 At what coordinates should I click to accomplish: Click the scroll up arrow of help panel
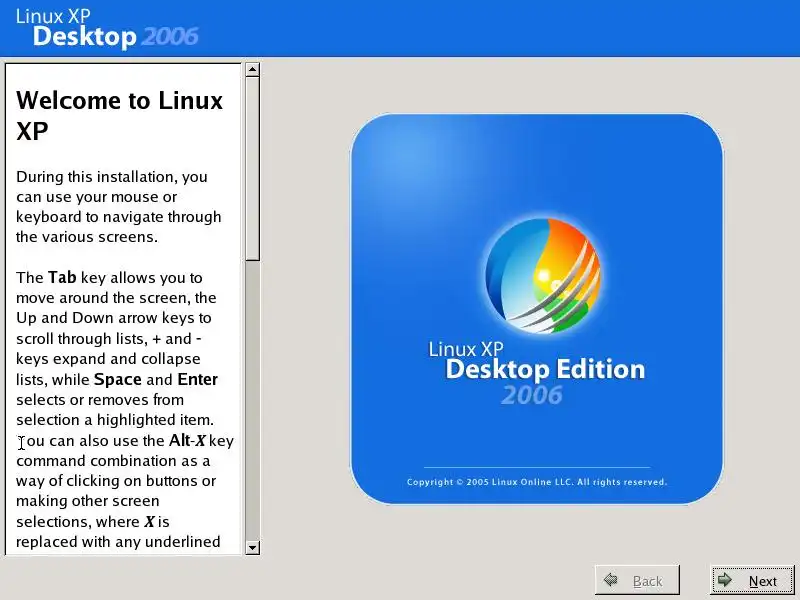[x=252, y=69]
